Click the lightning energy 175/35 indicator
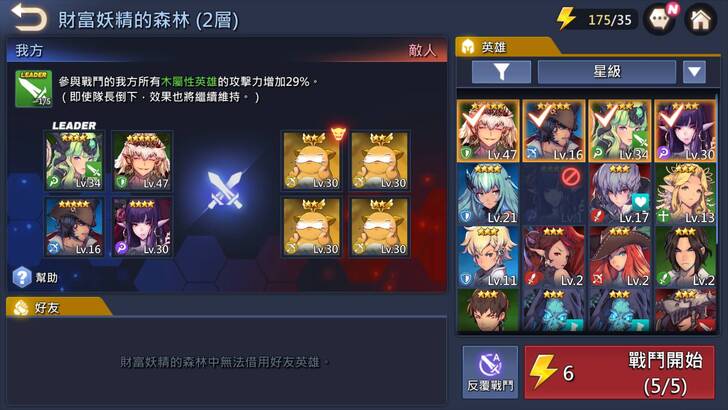 point(595,20)
